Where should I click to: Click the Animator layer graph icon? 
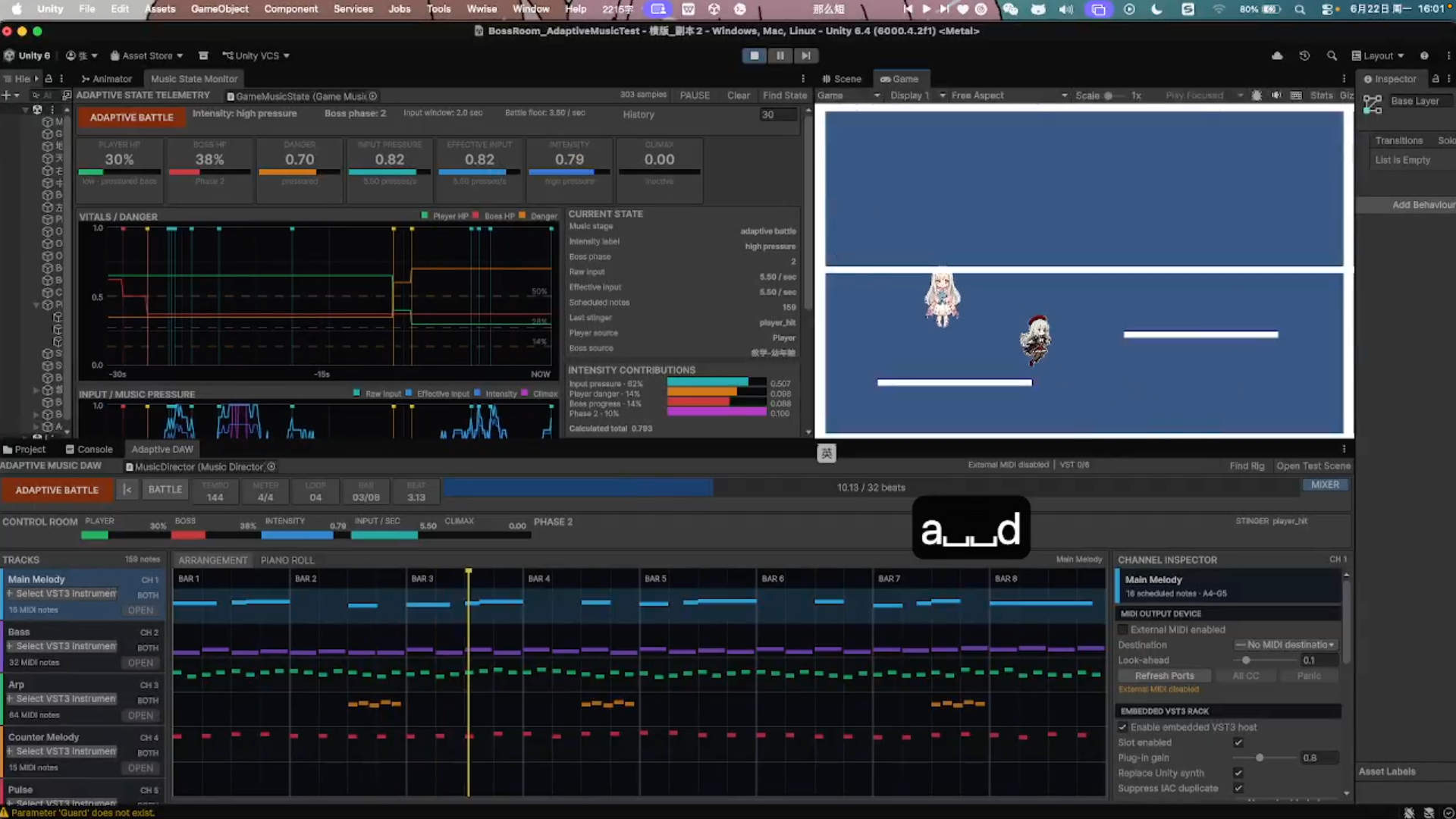(1373, 105)
